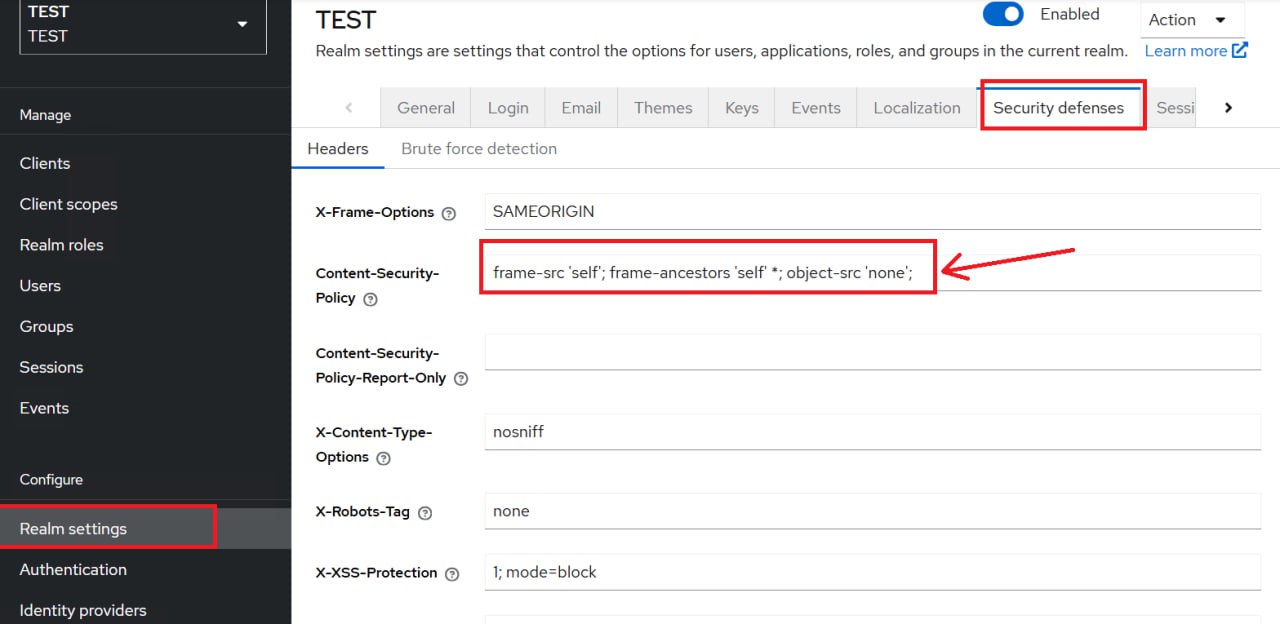Go to Clients in the sidebar
Screen dimensions: 1280x624
[45, 163]
